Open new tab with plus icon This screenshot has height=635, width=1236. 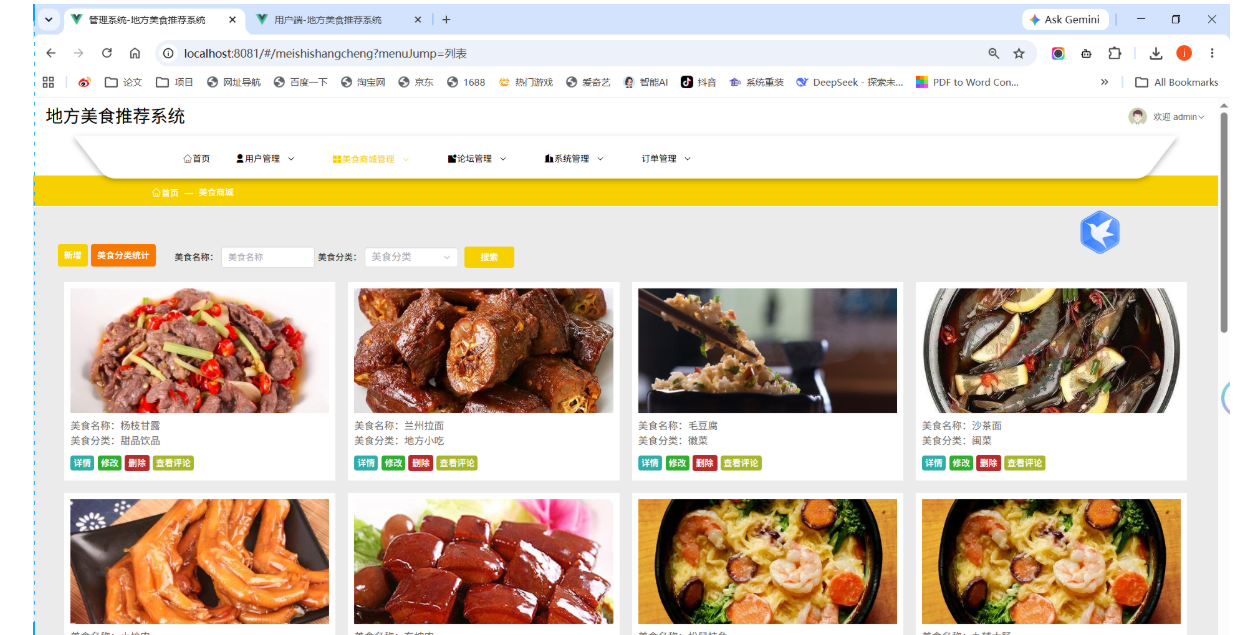coord(446,20)
